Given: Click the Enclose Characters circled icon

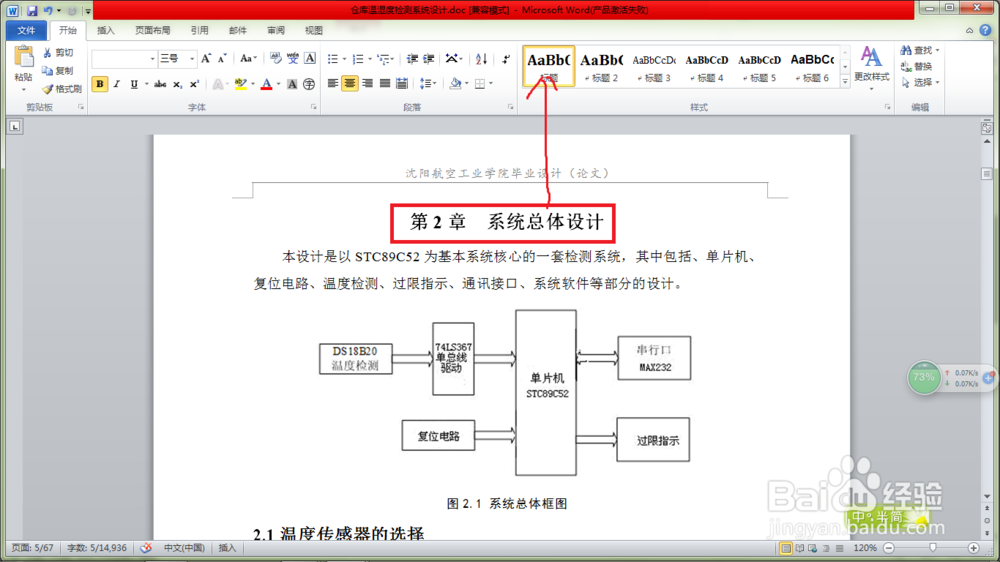Looking at the screenshot, I should click(x=309, y=84).
